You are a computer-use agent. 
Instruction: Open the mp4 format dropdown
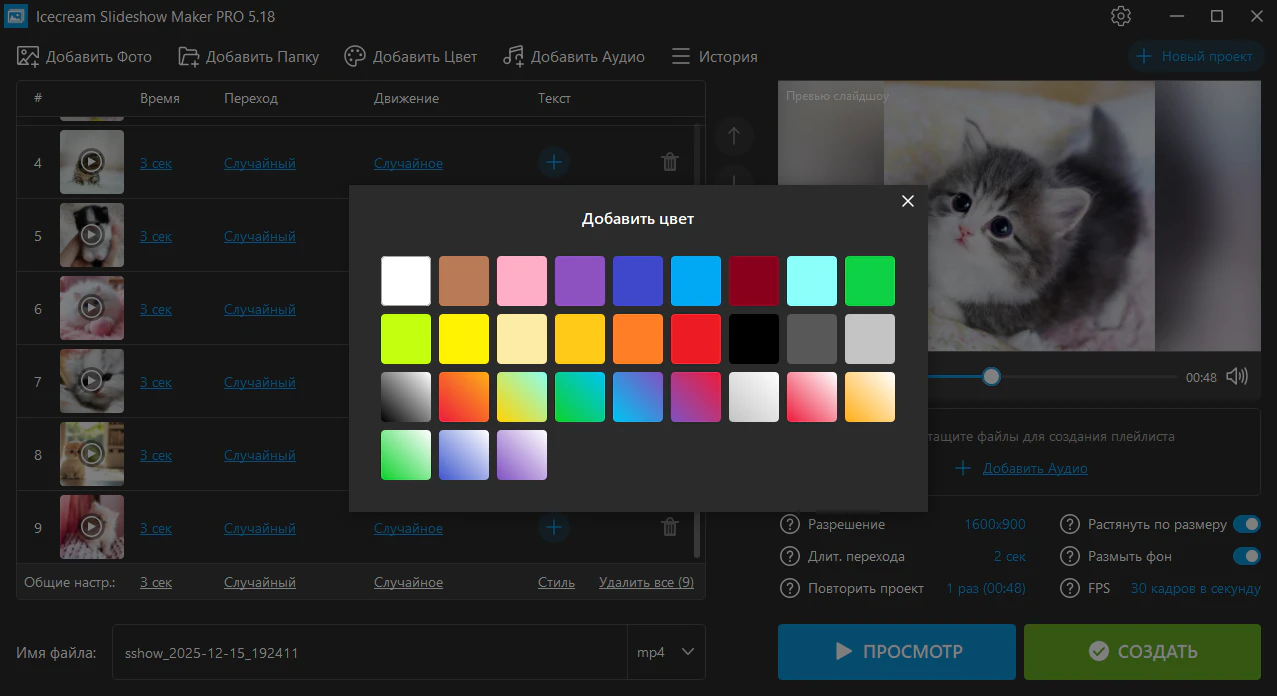tap(666, 652)
